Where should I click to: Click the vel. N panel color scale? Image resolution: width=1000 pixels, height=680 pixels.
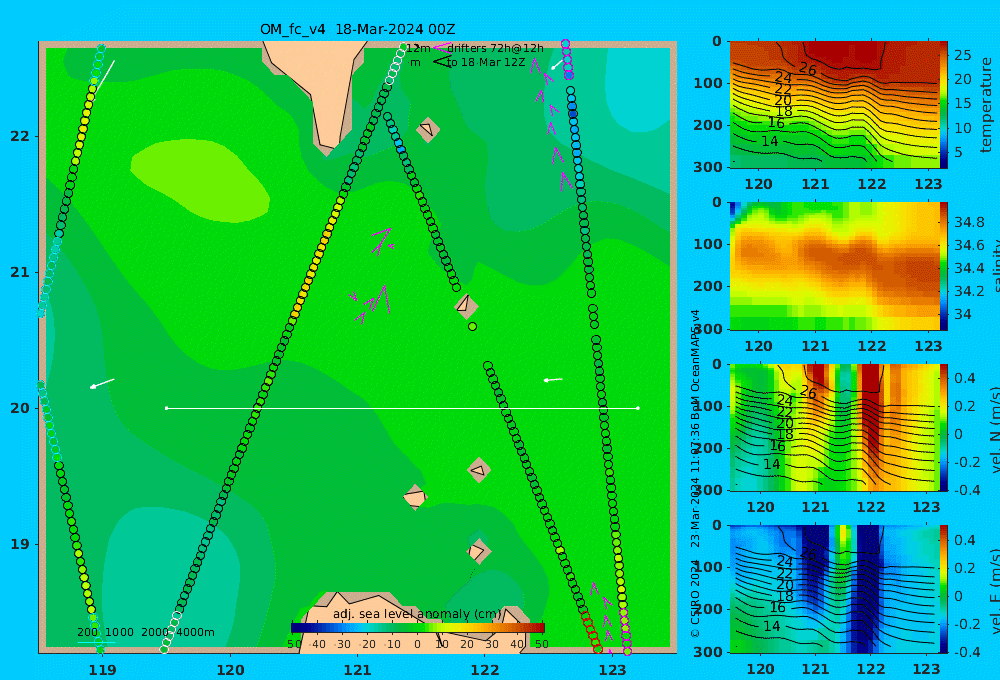point(944,427)
